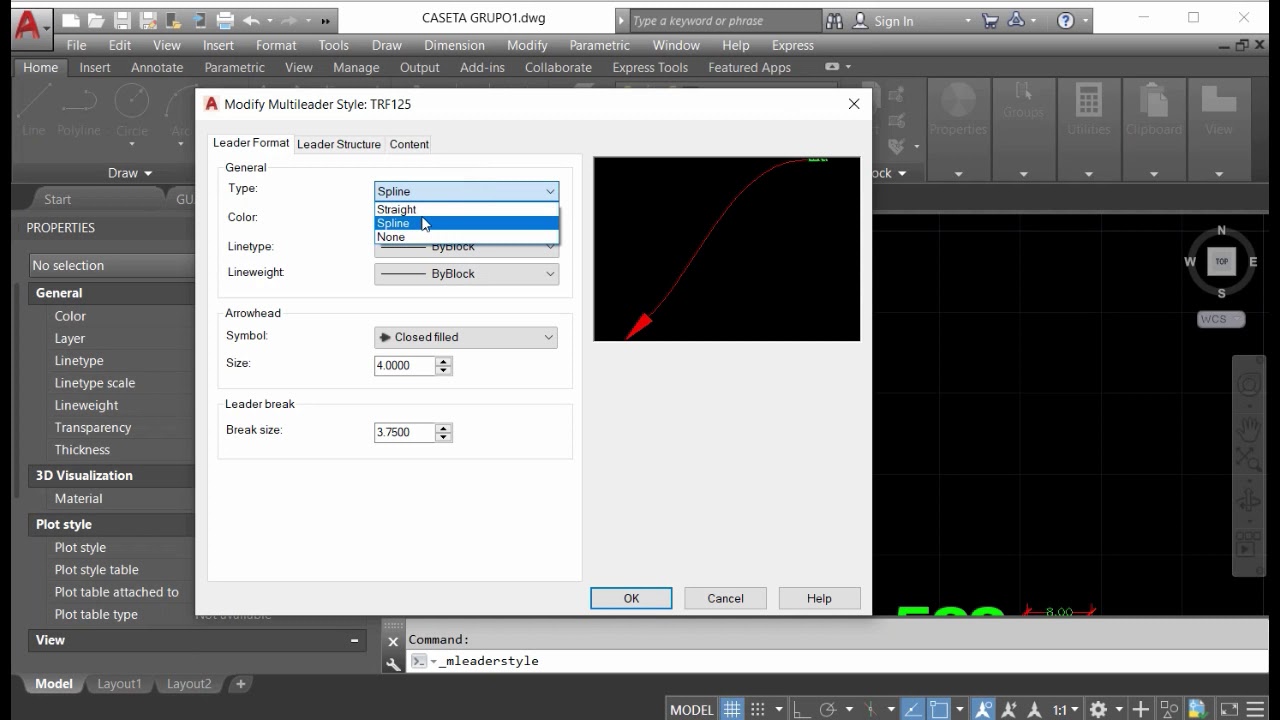Screen dimensions: 1280x720
Task: Open the 1:1 annotation scale dropdown
Action: 1065,709
